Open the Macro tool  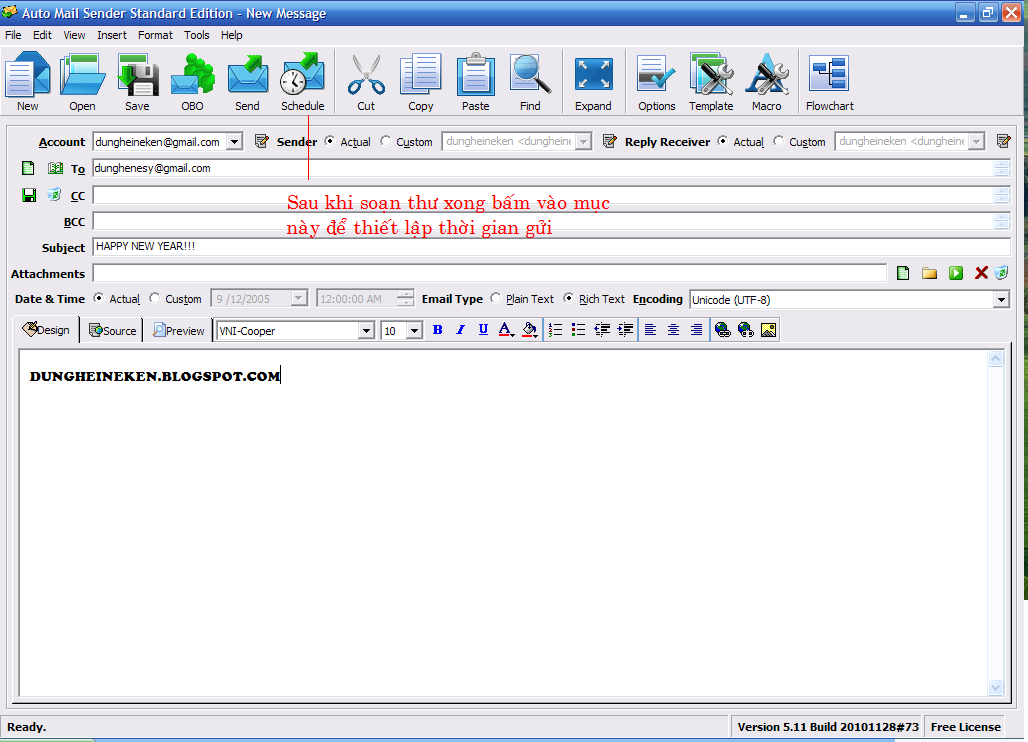pyautogui.click(x=766, y=82)
